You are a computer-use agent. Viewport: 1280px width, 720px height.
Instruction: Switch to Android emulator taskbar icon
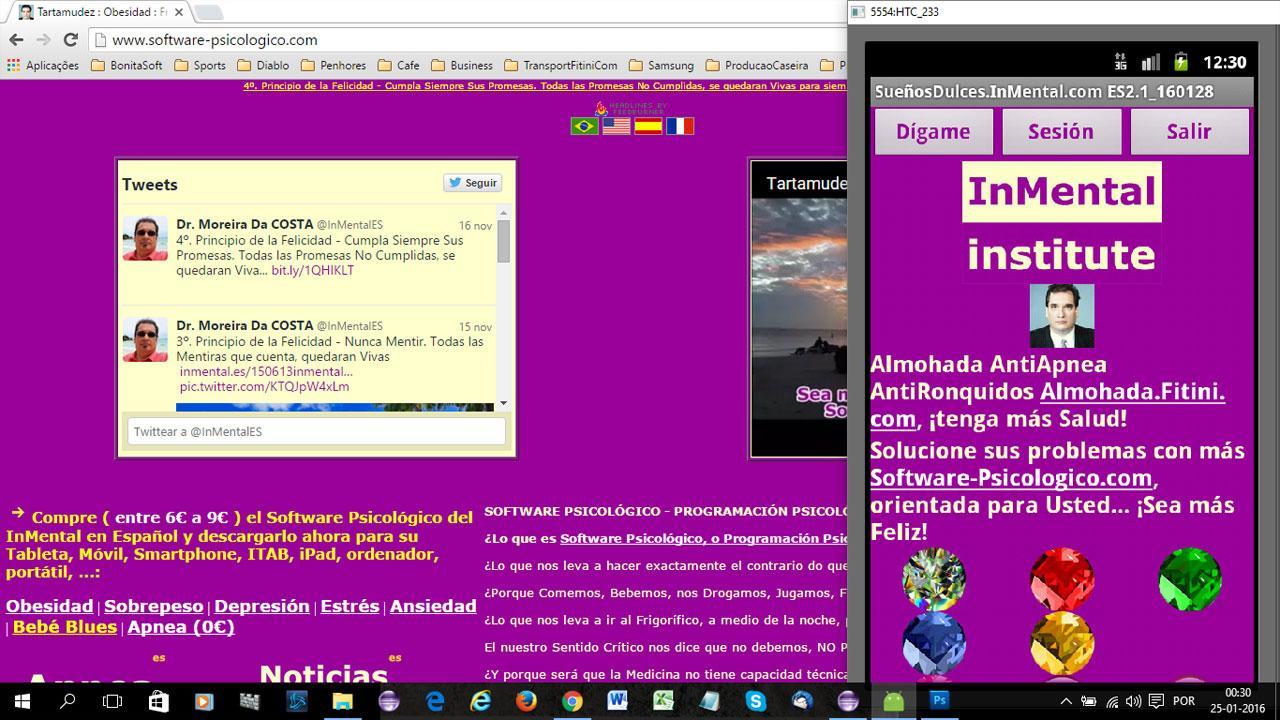coord(893,701)
